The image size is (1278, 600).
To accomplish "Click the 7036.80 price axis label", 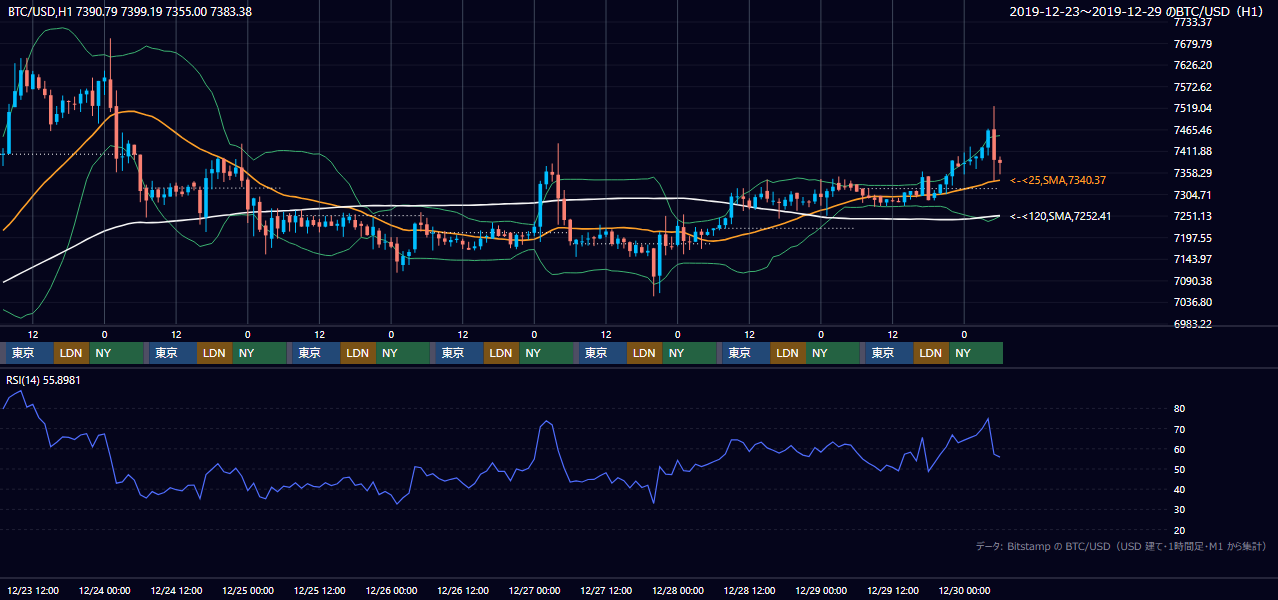I will [1192, 302].
